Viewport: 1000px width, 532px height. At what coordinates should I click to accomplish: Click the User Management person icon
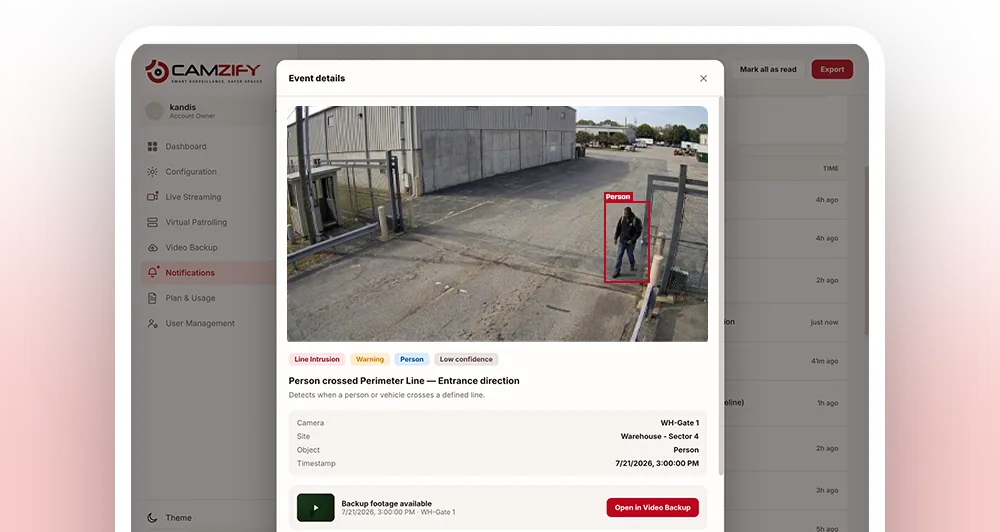[152, 323]
